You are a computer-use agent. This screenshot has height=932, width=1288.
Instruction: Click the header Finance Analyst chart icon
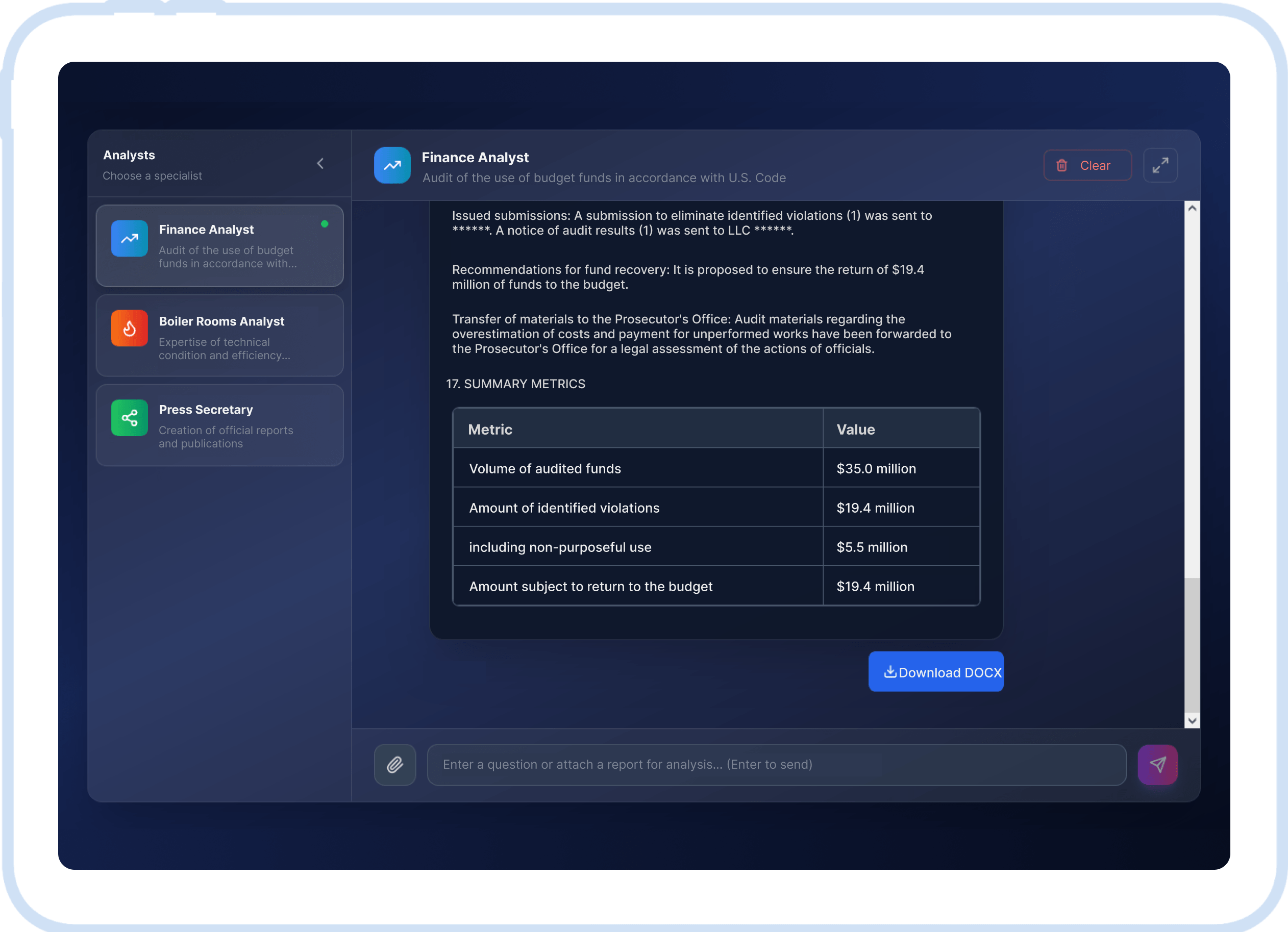tap(392, 165)
